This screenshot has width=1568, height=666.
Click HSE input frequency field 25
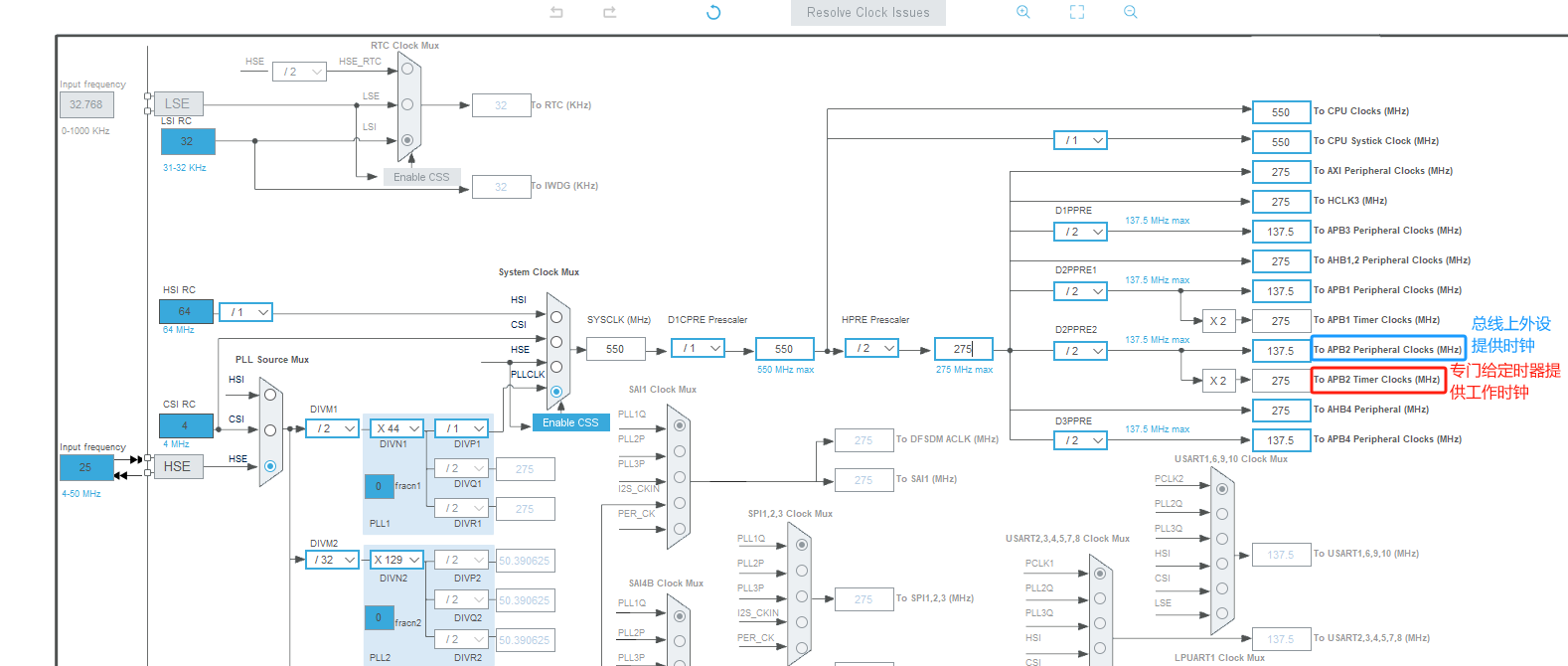point(86,467)
